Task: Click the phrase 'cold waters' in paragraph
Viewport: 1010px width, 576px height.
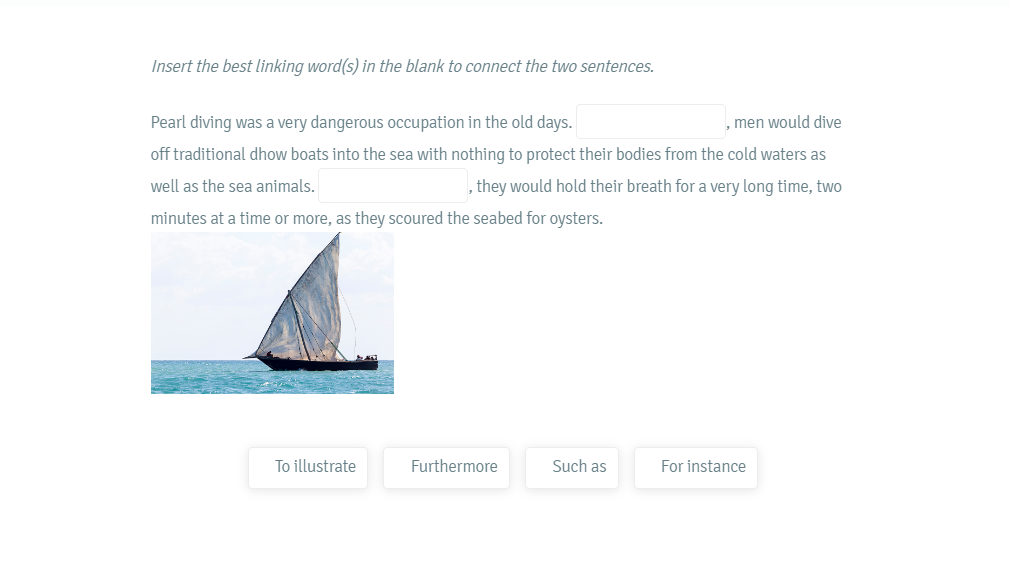Action: point(767,155)
